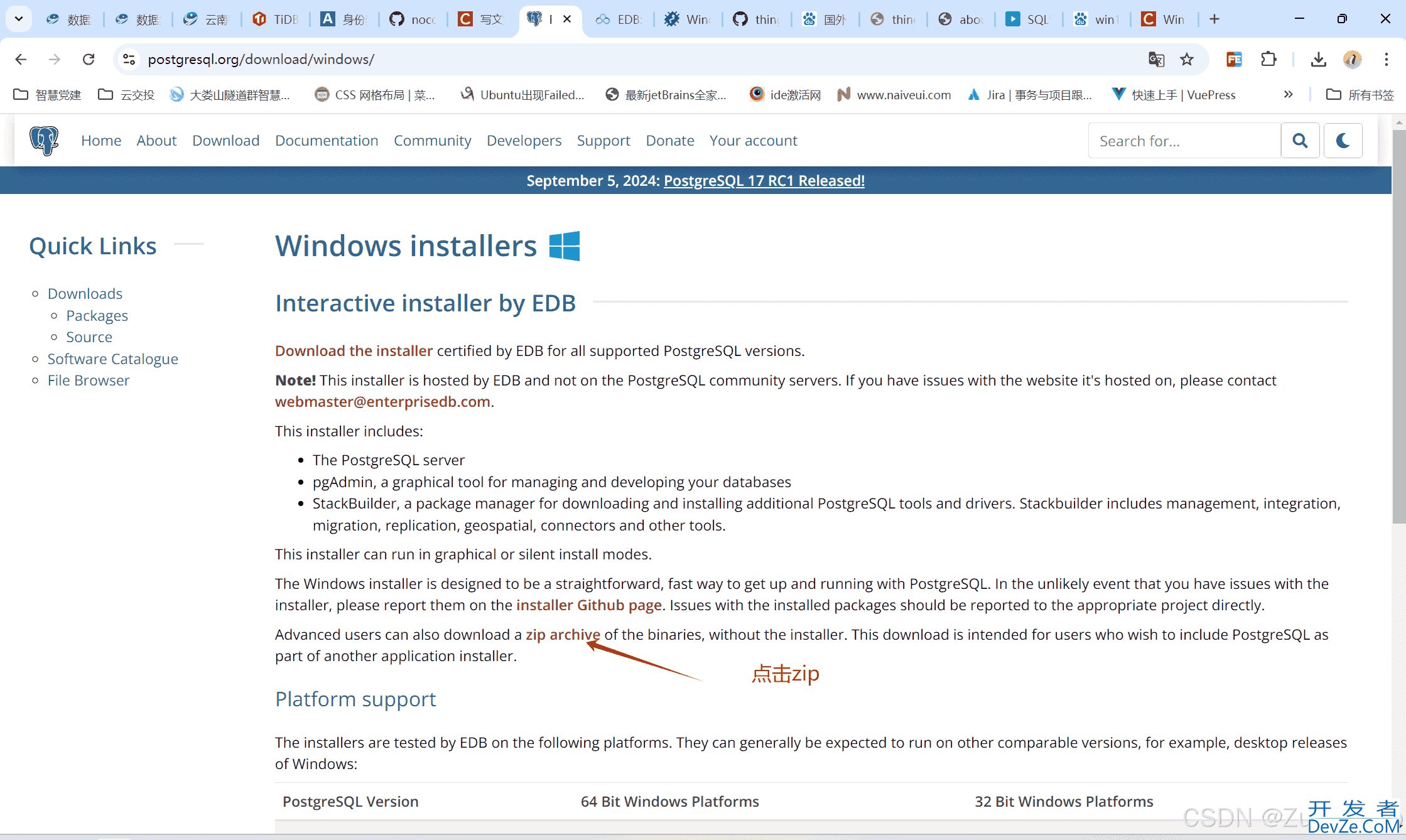Image resolution: width=1406 pixels, height=840 pixels.
Task: Open site information icon in address bar
Action: pyautogui.click(x=129, y=59)
